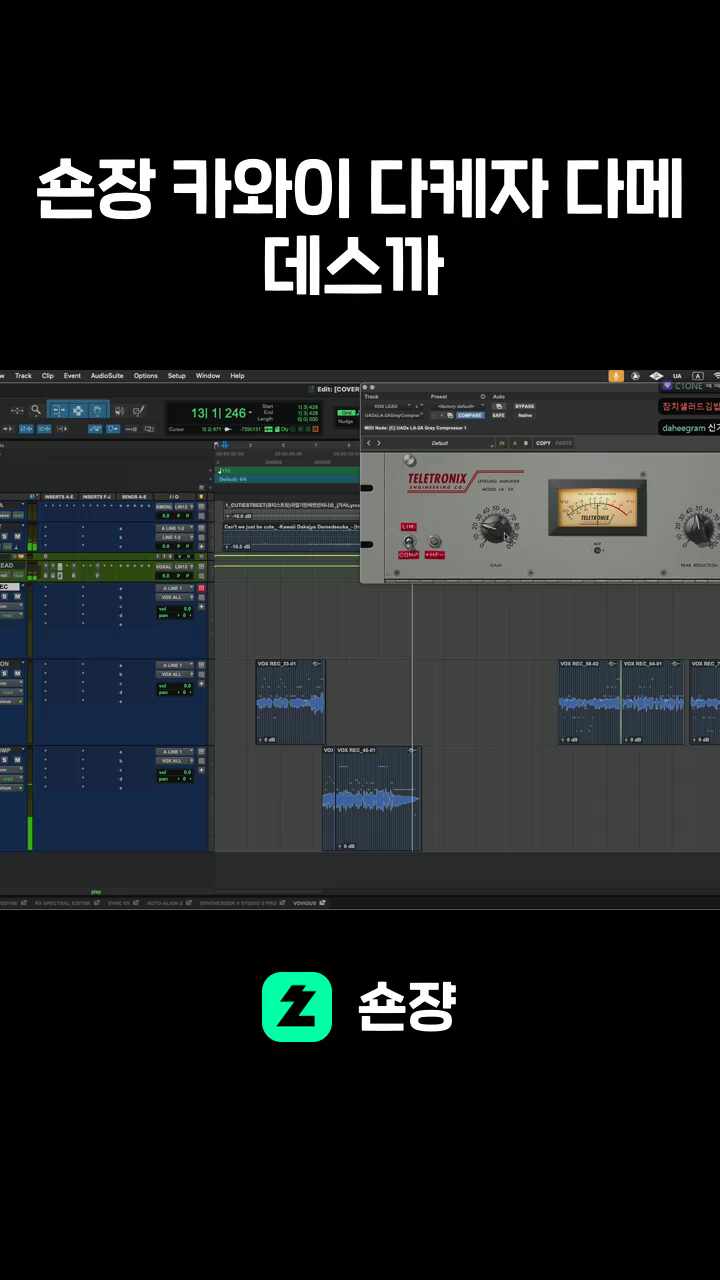This screenshot has width=720, height=1280.
Task: Click the LA-2A Gain knob
Action: pos(495,529)
